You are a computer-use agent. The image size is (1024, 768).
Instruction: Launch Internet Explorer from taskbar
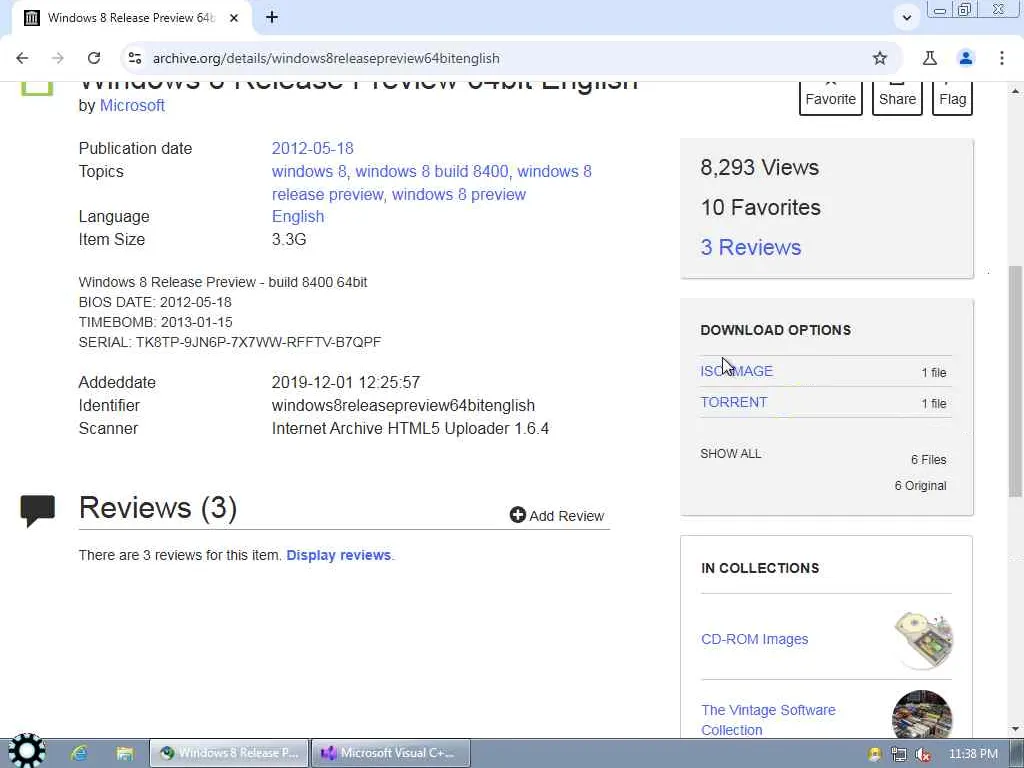(x=79, y=753)
